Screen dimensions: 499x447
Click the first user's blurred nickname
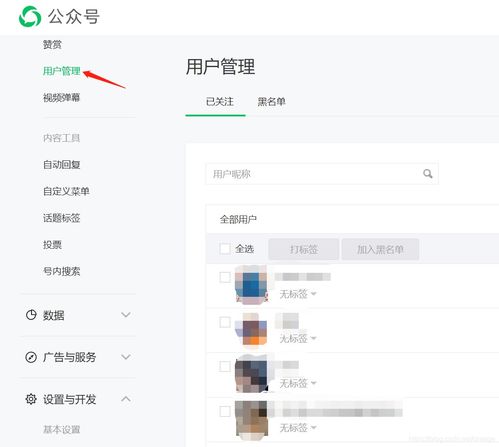pyautogui.click(x=303, y=277)
